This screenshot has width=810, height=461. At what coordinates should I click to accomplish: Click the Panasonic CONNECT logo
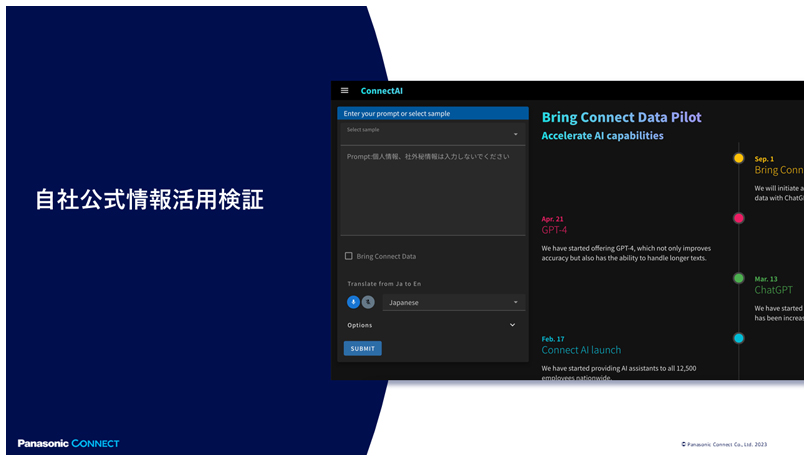[68, 443]
